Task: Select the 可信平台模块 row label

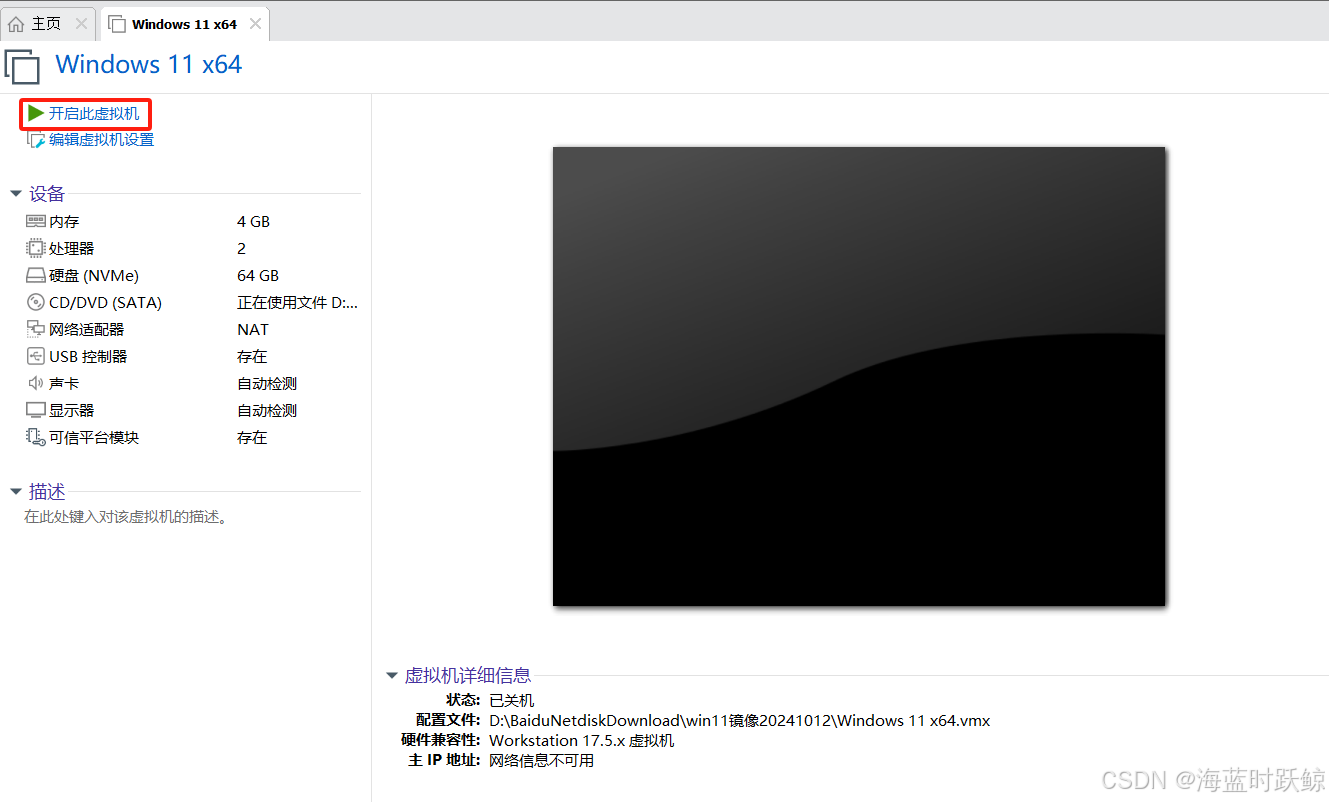Action: tap(94, 437)
